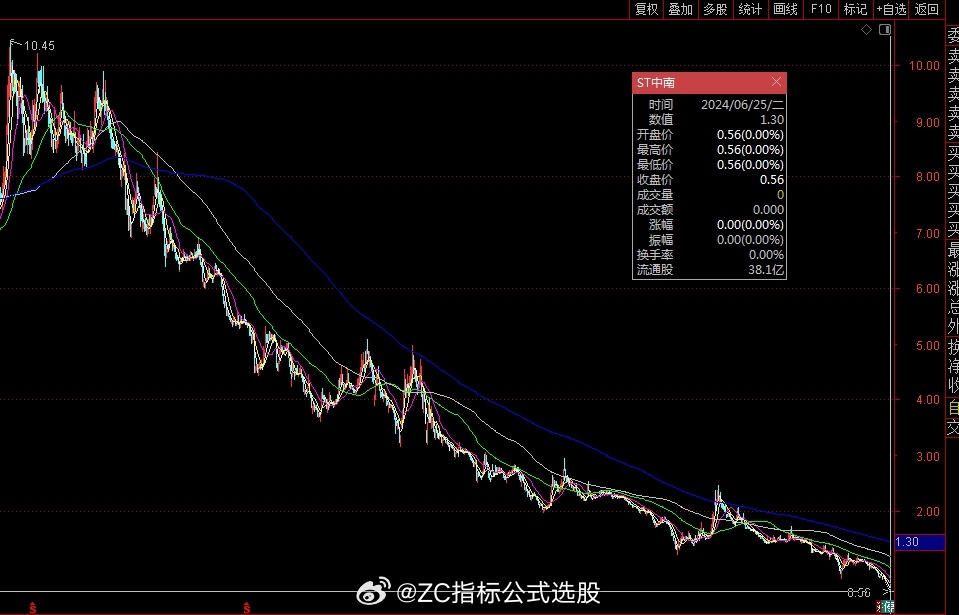Click the 叠加 overlay toolbar button
959x615 pixels.
[x=681, y=9]
